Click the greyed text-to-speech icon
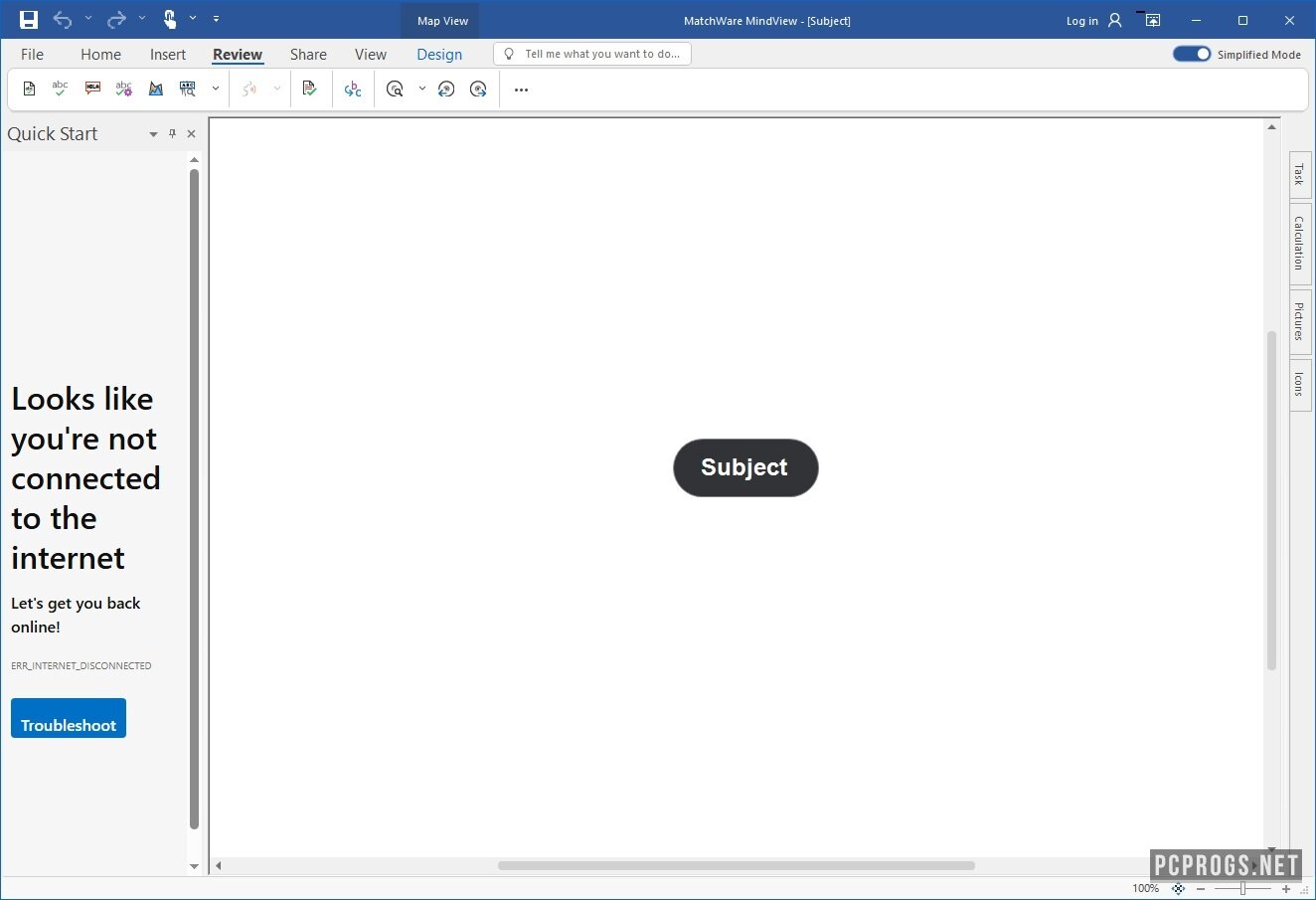 click(x=249, y=90)
